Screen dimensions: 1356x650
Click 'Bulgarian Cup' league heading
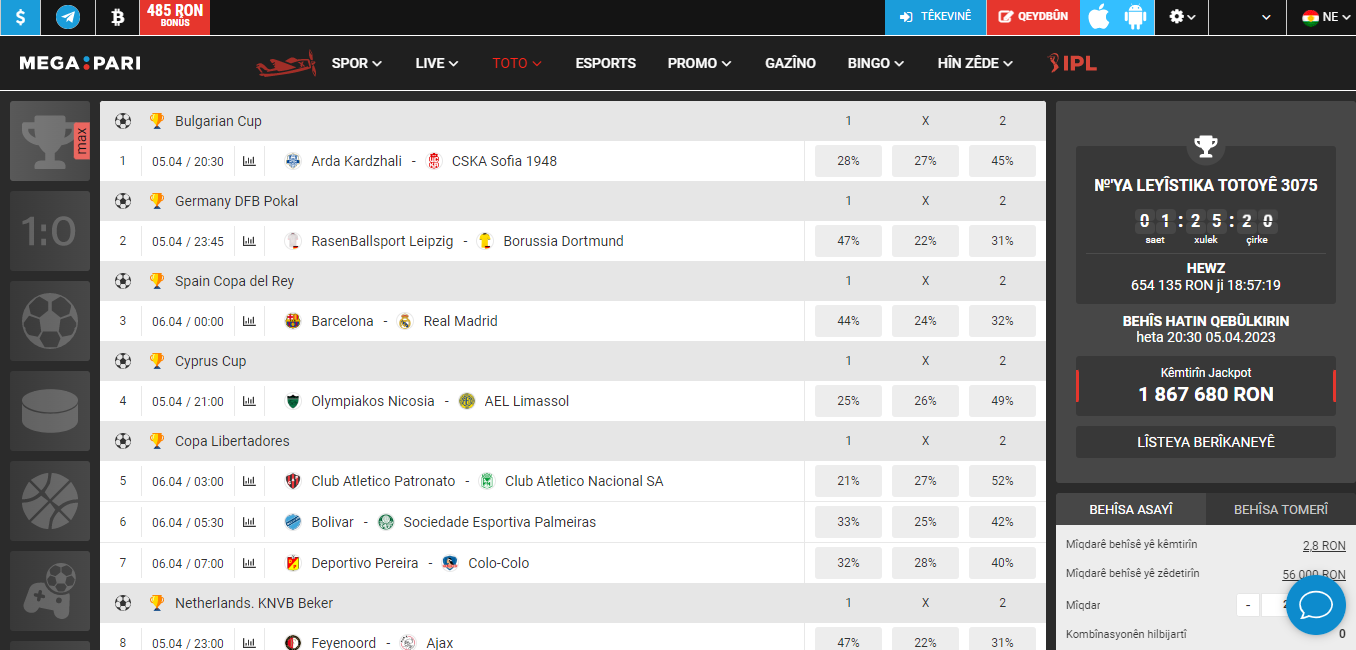218,121
